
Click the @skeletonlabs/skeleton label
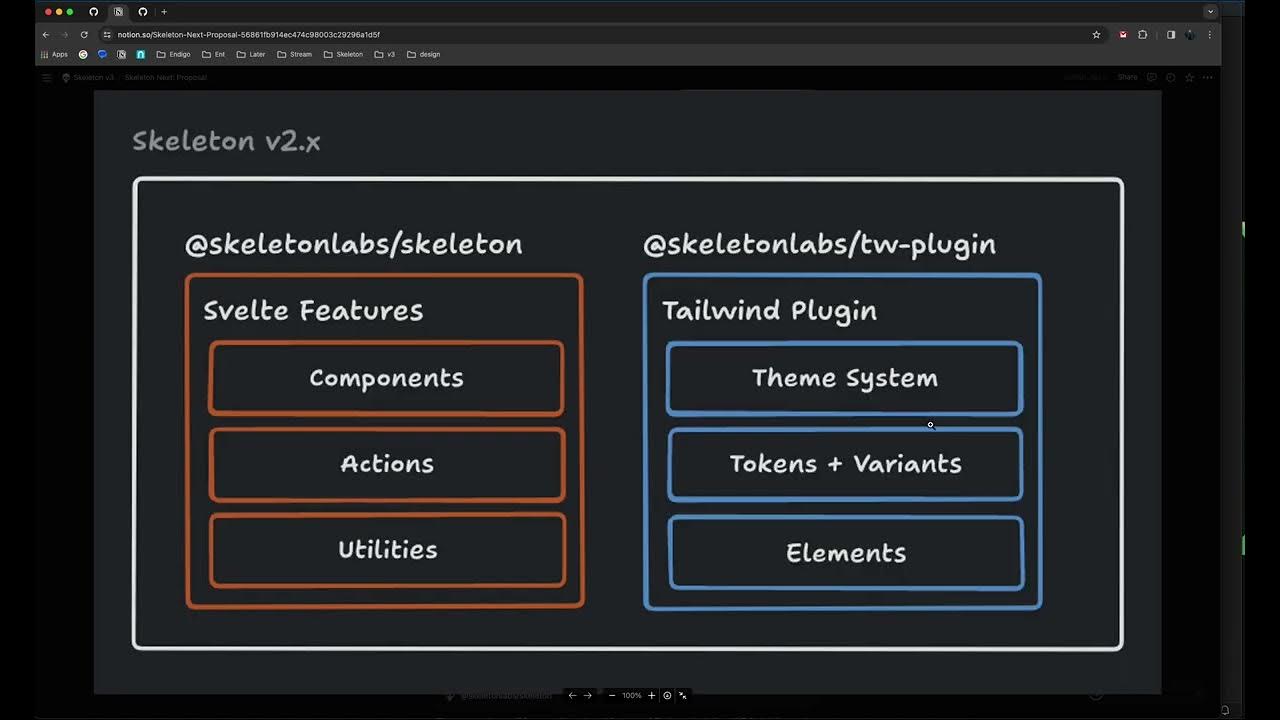pos(353,244)
